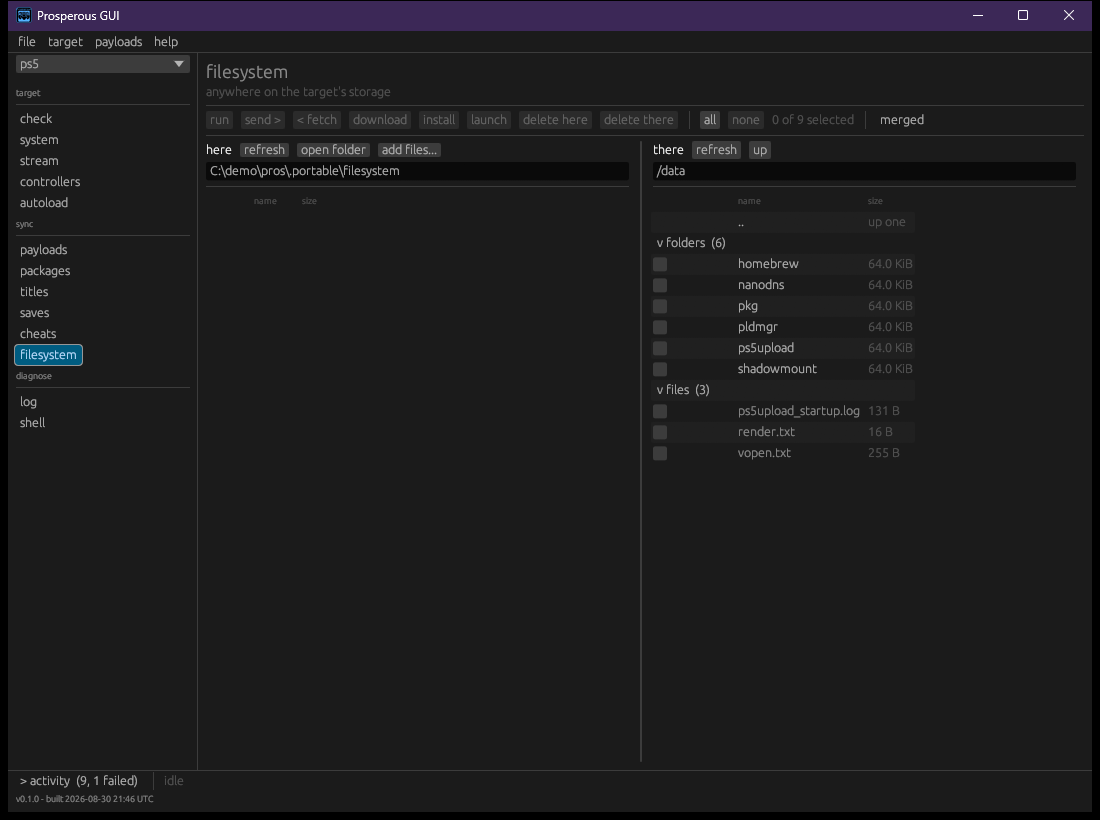Open the cheats section
This screenshot has width=1100, height=820.
coord(38,334)
